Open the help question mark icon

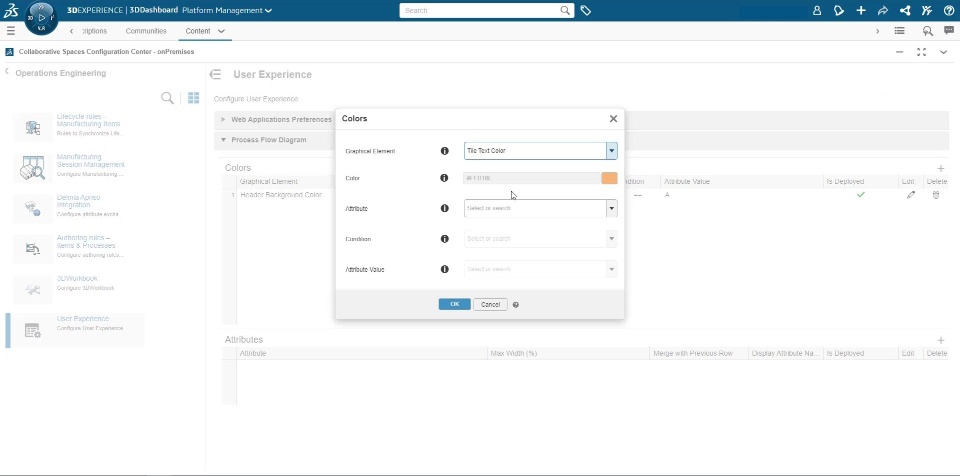pos(949,10)
